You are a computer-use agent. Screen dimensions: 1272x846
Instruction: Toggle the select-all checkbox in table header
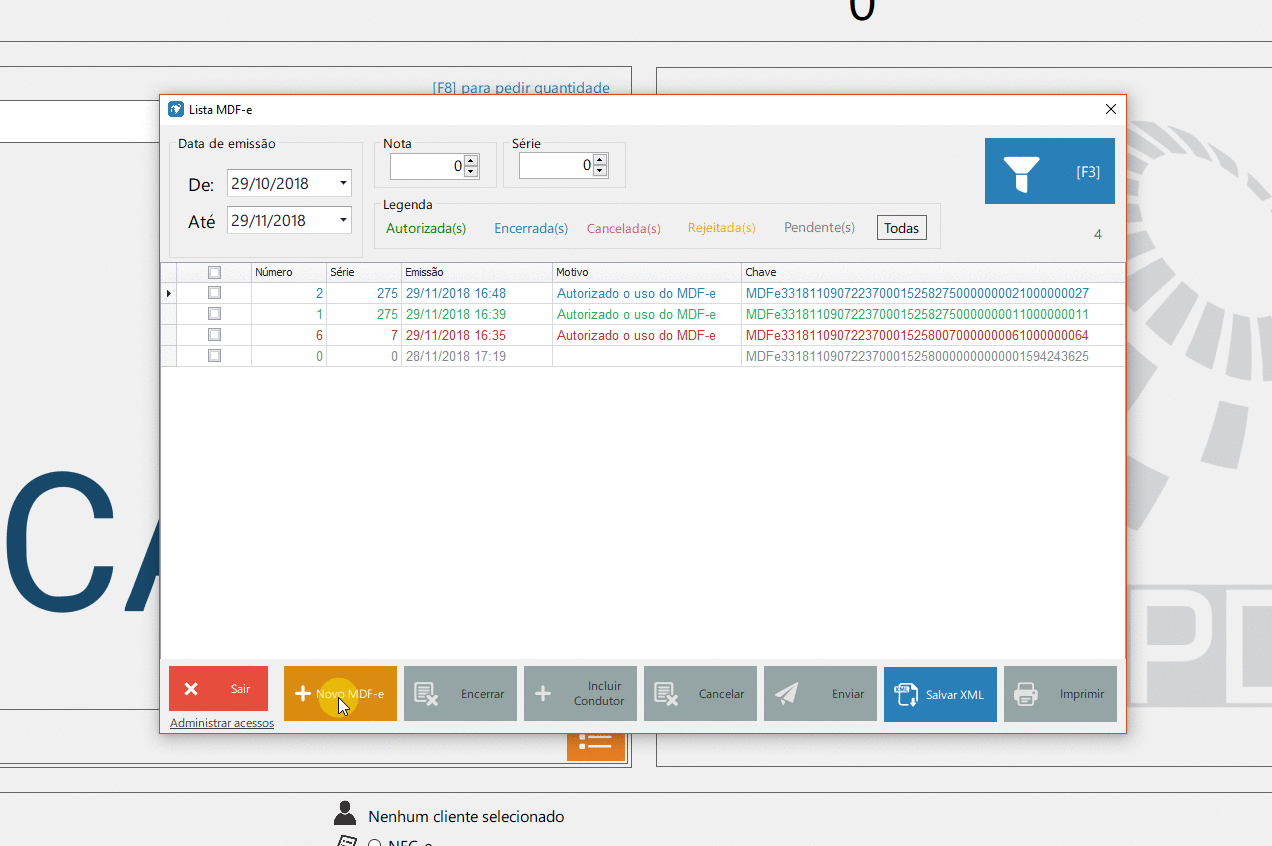click(x=214, y=272)
